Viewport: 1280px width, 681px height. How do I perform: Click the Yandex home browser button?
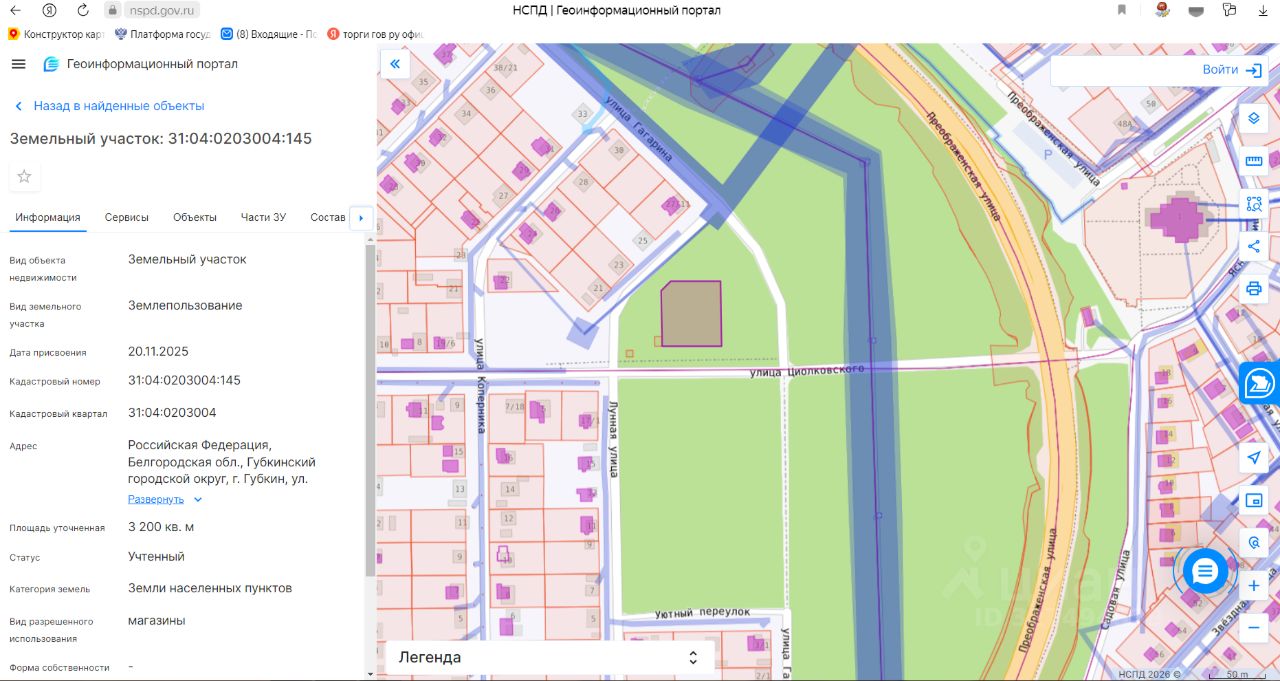[49, 10]
